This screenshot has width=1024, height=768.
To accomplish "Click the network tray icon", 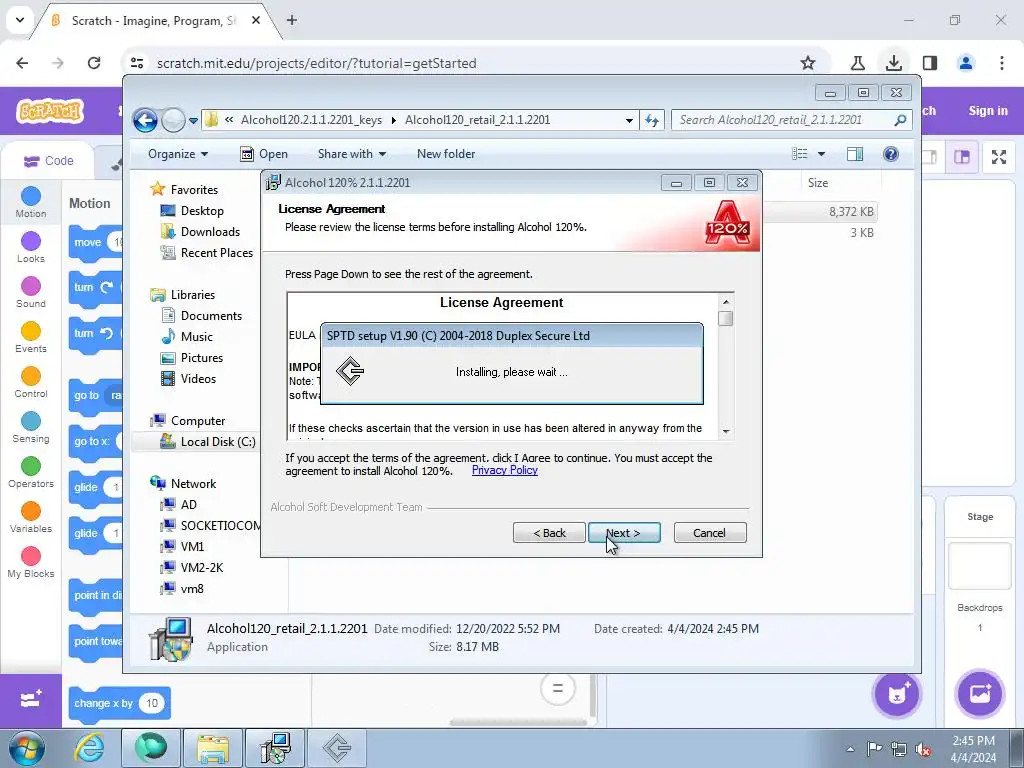I will coord(899,749).
